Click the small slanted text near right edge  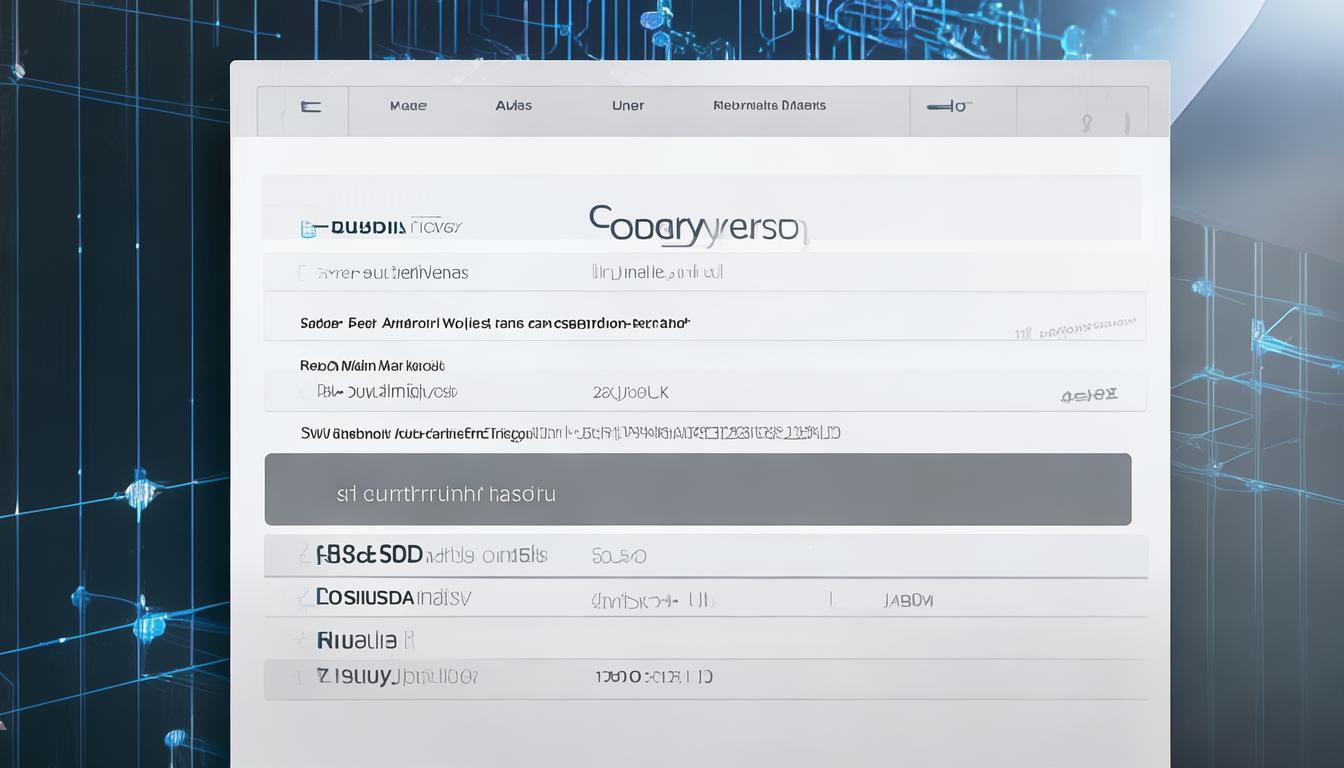[x=1076, y=327]
